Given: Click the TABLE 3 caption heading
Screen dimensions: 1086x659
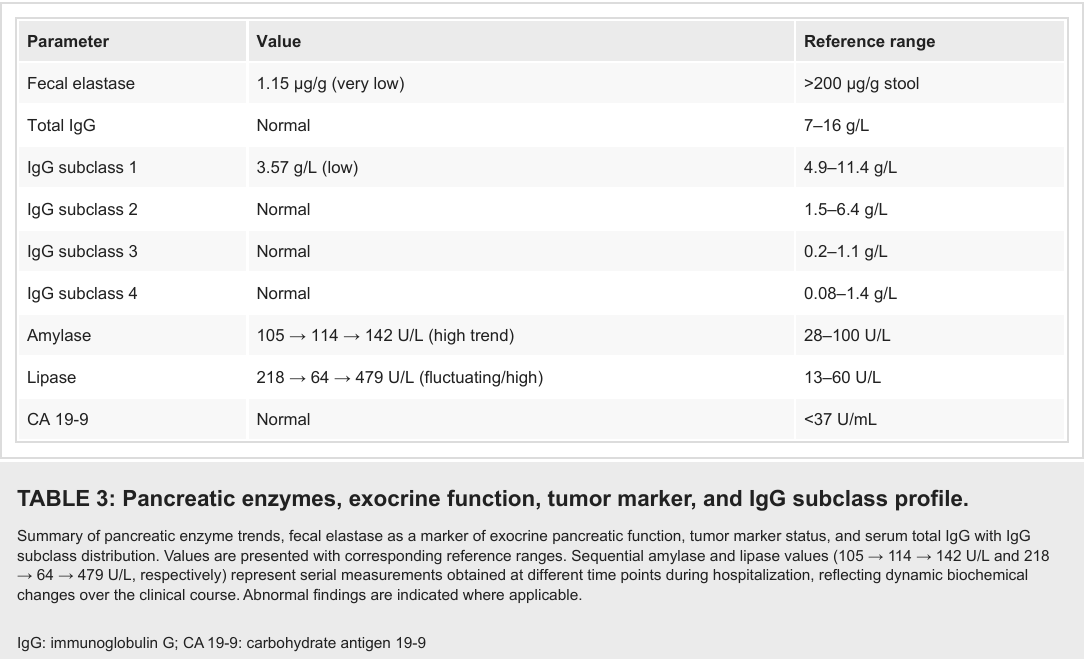Looking at the screenshot, I should [492, 498].
